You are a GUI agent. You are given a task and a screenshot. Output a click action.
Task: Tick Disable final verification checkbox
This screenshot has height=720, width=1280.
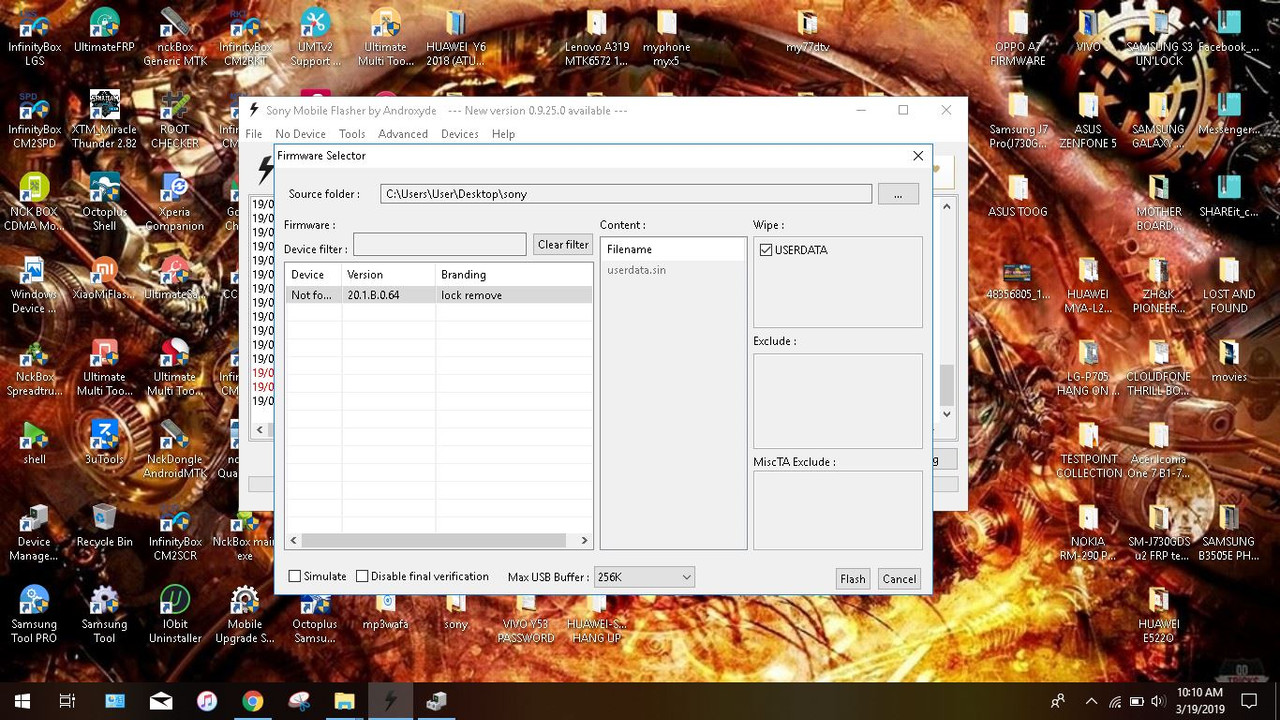362,577
